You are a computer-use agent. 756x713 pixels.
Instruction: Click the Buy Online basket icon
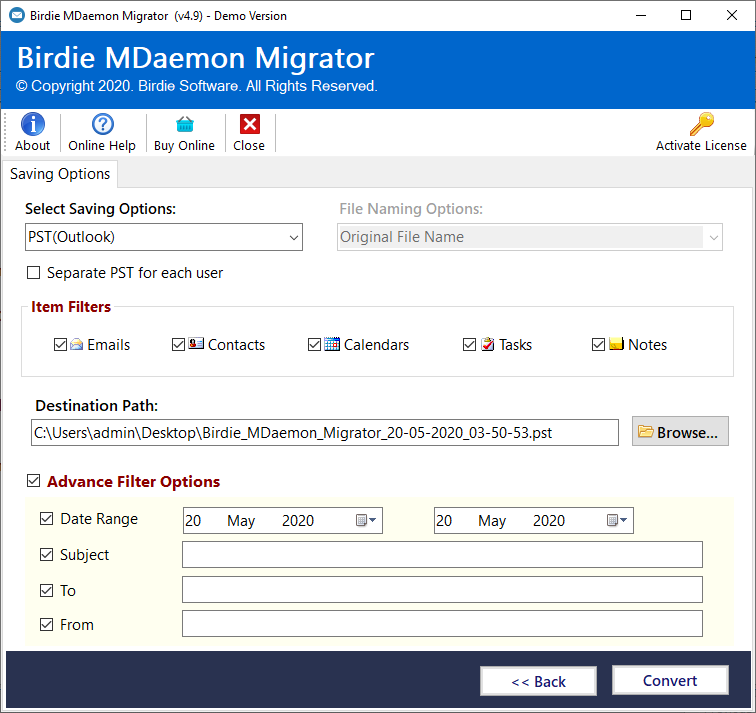[x=185, y=124]
